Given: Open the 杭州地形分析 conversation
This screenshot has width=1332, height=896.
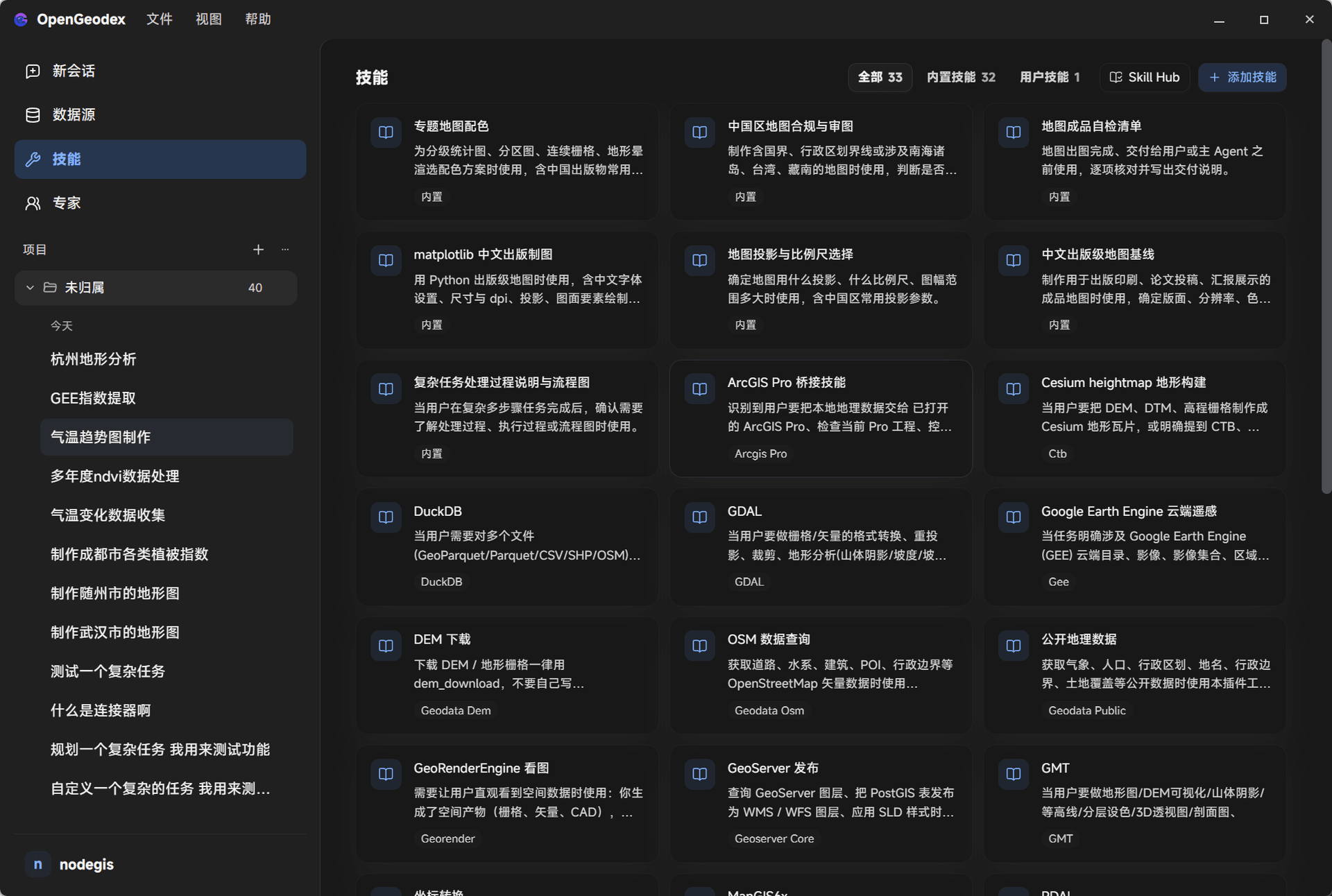Looking at the screenshot, I should tap(166, 359).
